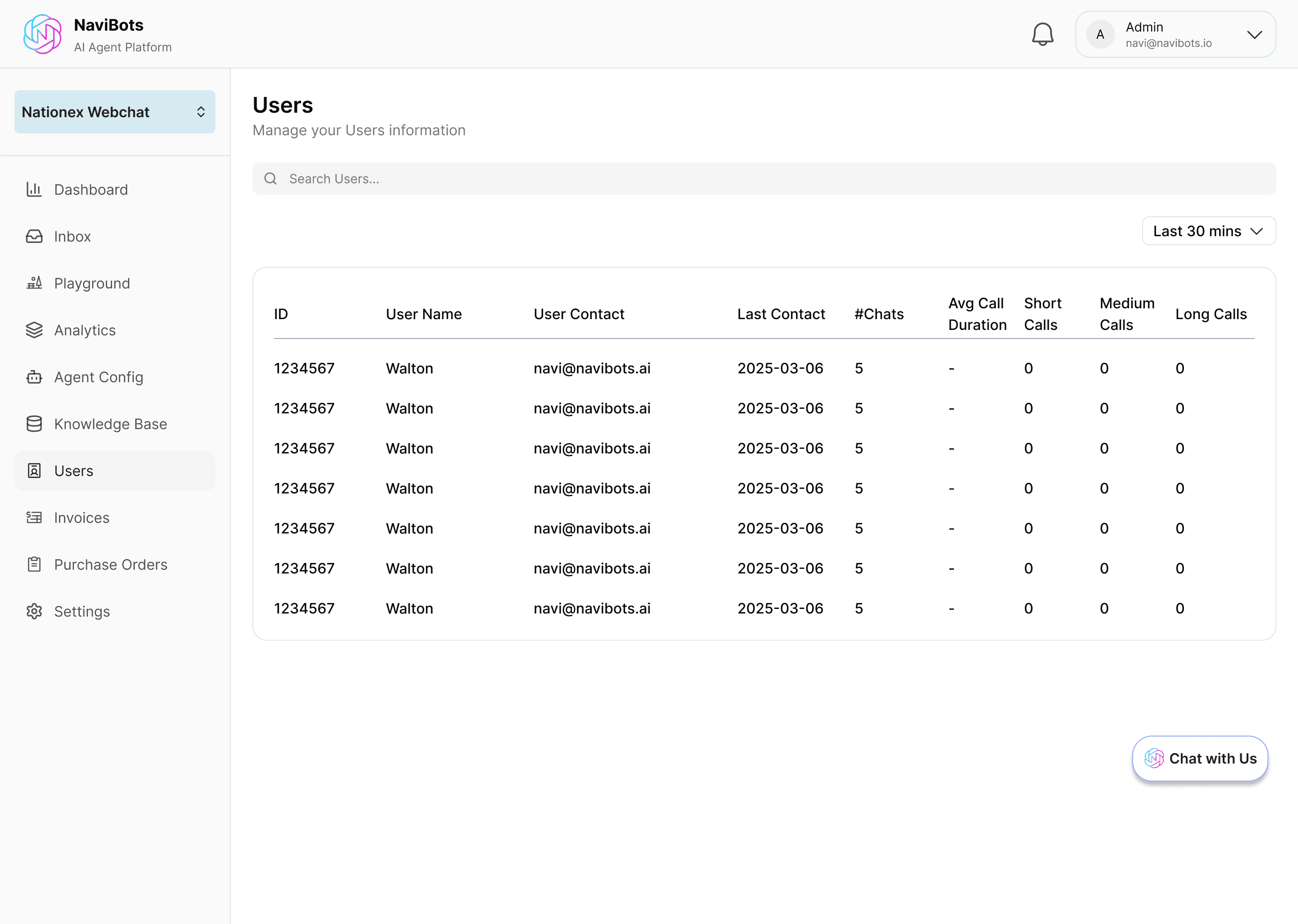This screenshot has height=924, width=1298.
Task: Open the Chat with Us button
Action: pyautogui.click(x=1200, y=759)
